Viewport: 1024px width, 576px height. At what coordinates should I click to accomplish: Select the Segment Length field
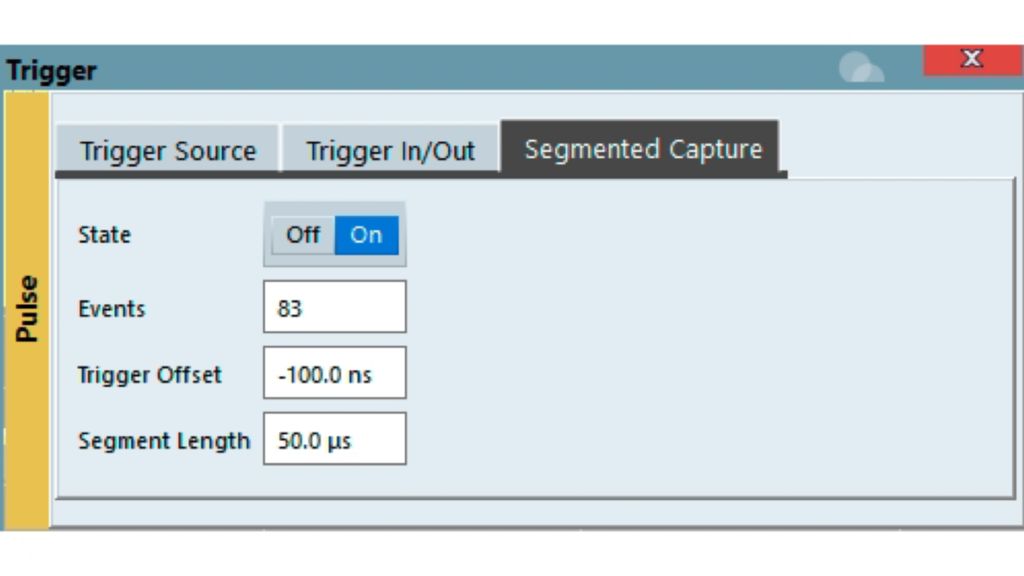point(335,439)
